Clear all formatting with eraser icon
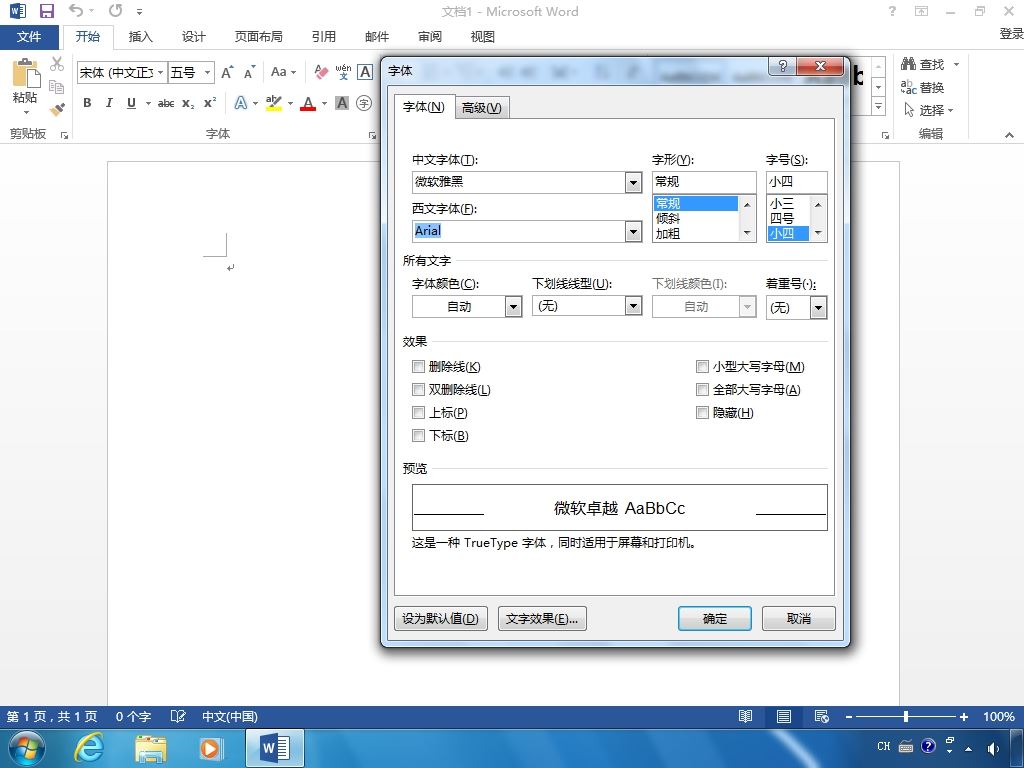The height and width of the screenshot is (768, 1024). (321, 72)
